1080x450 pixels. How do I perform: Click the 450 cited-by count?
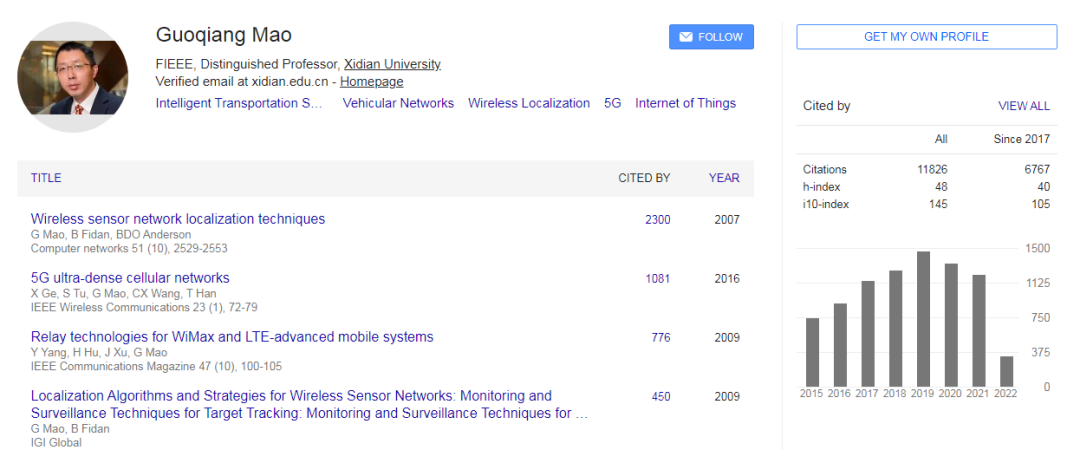[661, 397]
